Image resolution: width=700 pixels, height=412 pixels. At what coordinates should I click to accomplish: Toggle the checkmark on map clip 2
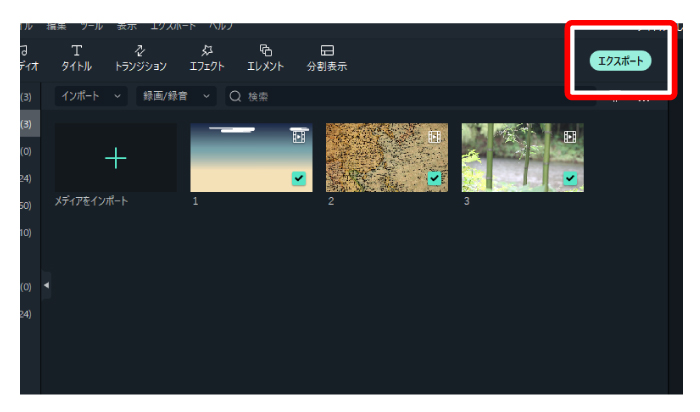(x=434, y=178)
